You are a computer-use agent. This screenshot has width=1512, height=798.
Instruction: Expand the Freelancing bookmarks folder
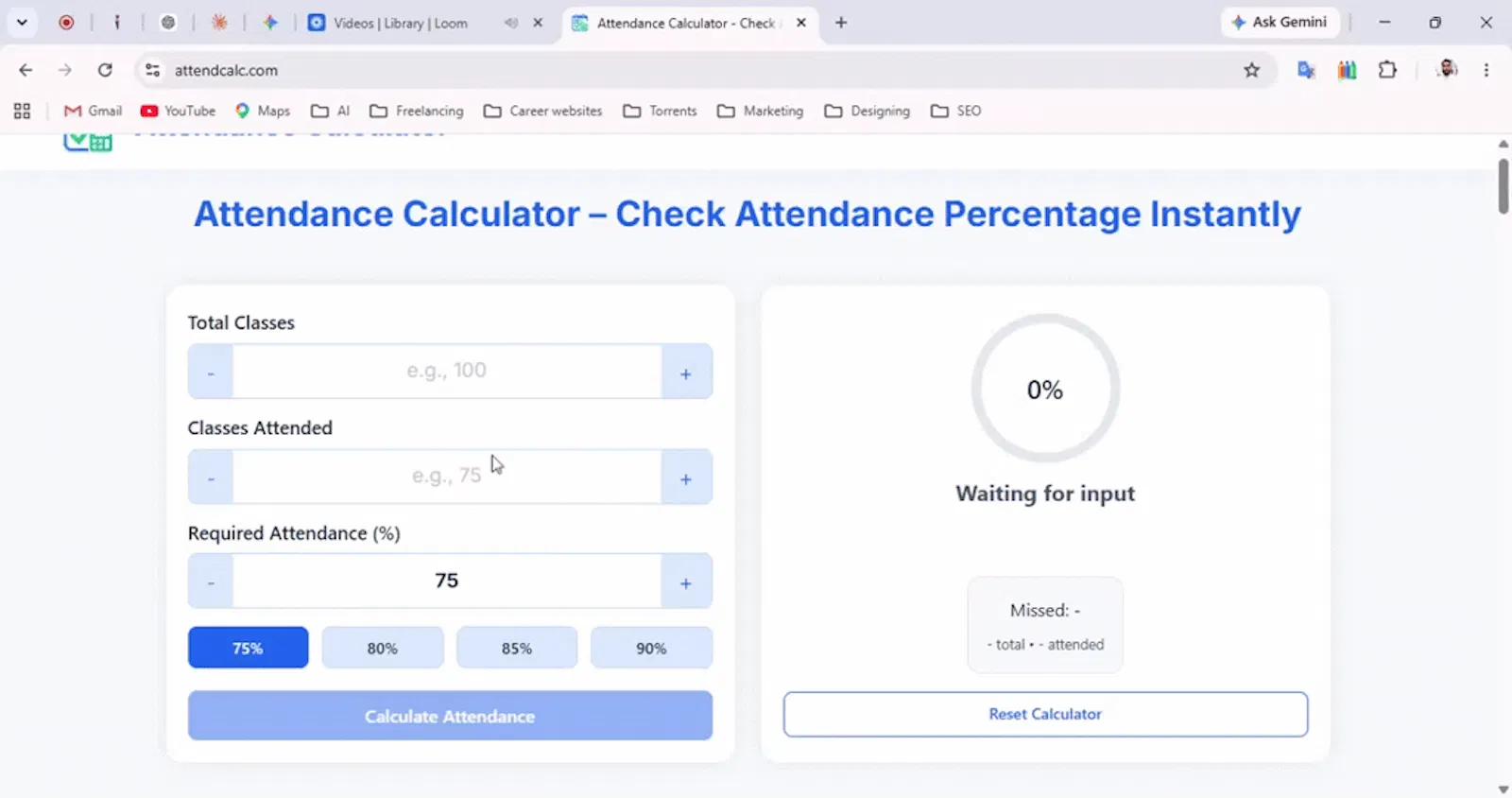[417, 111]
